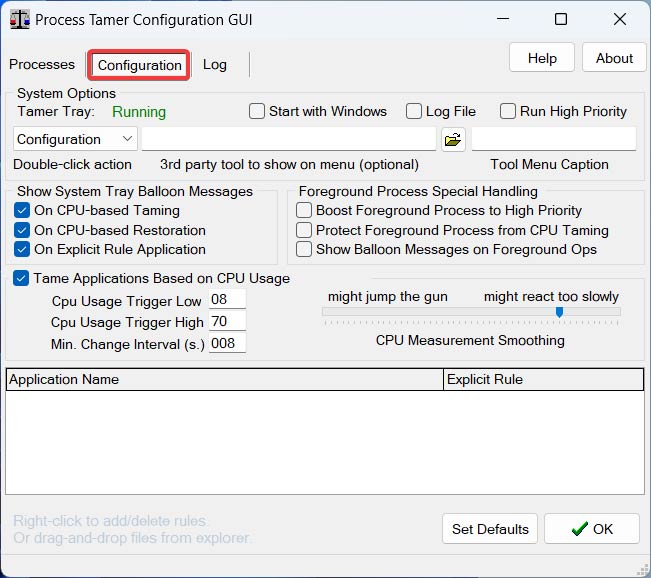Click the green checkmark on OK button

pyautogui.click(x=580, y=529)
